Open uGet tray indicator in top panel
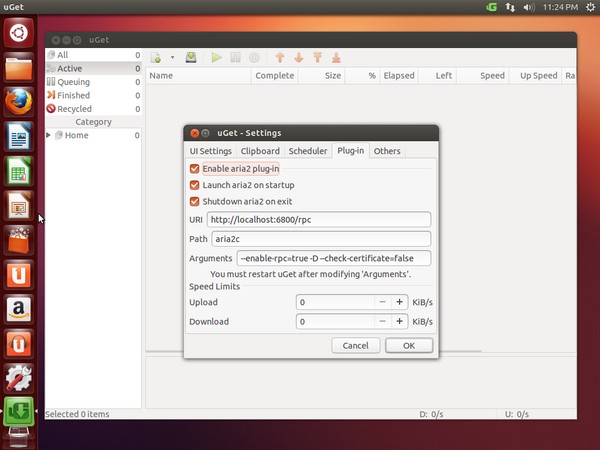600x450 pixels. tap(491, 7)
